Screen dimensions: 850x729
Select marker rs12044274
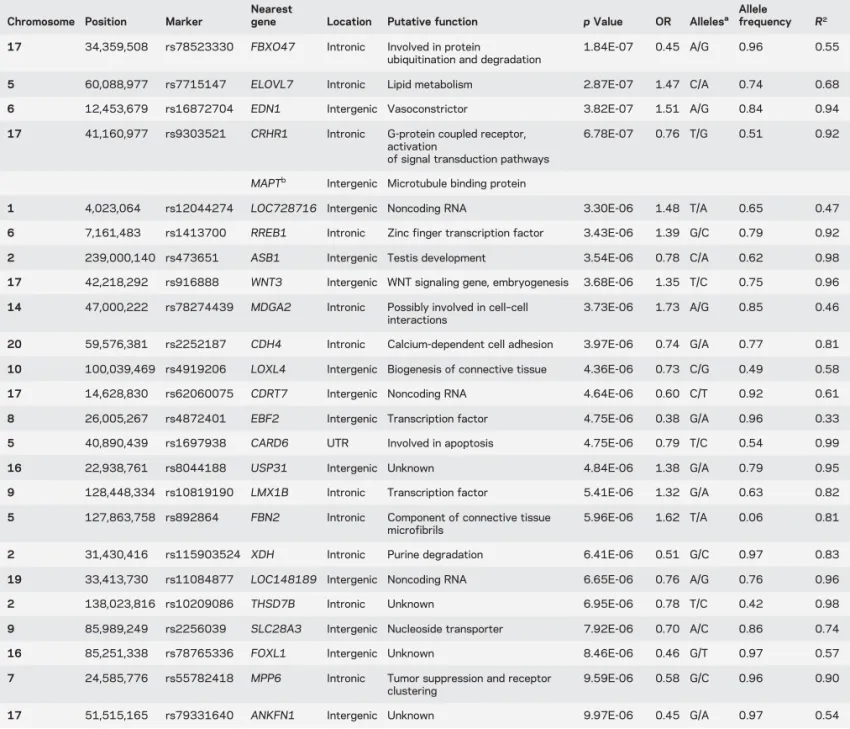click(199, 208)
